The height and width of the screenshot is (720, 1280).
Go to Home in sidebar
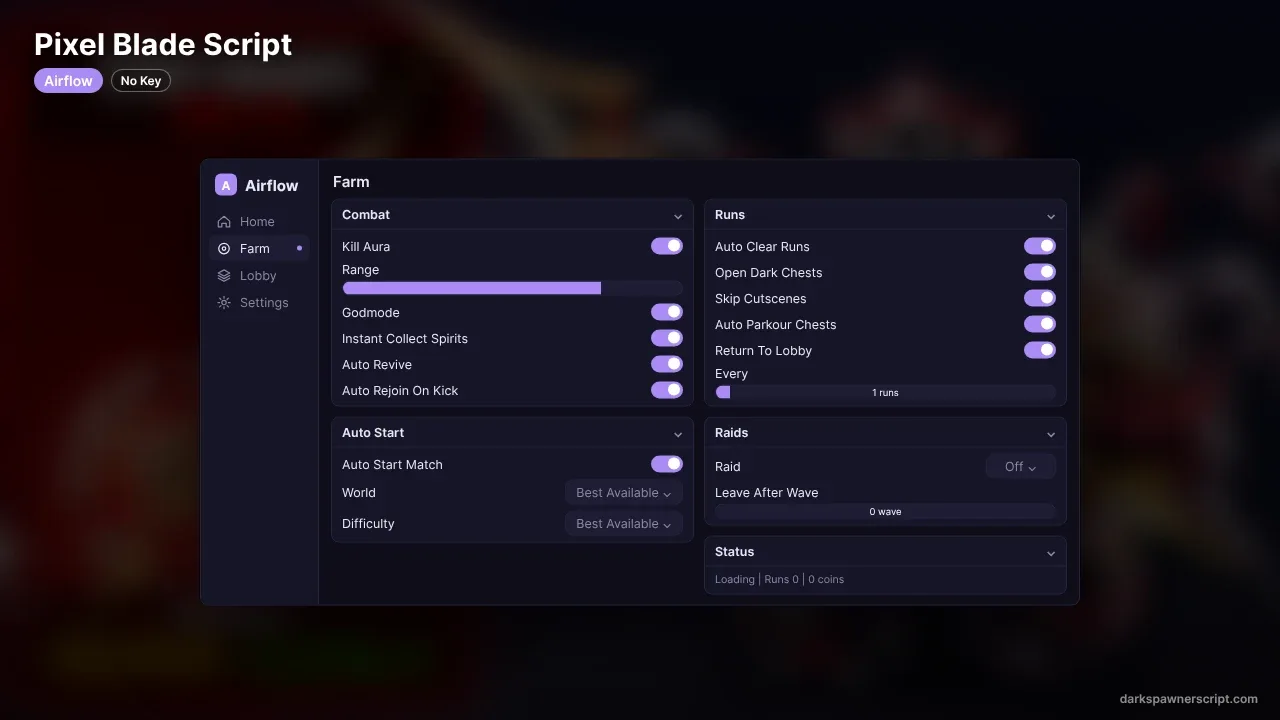260,222
